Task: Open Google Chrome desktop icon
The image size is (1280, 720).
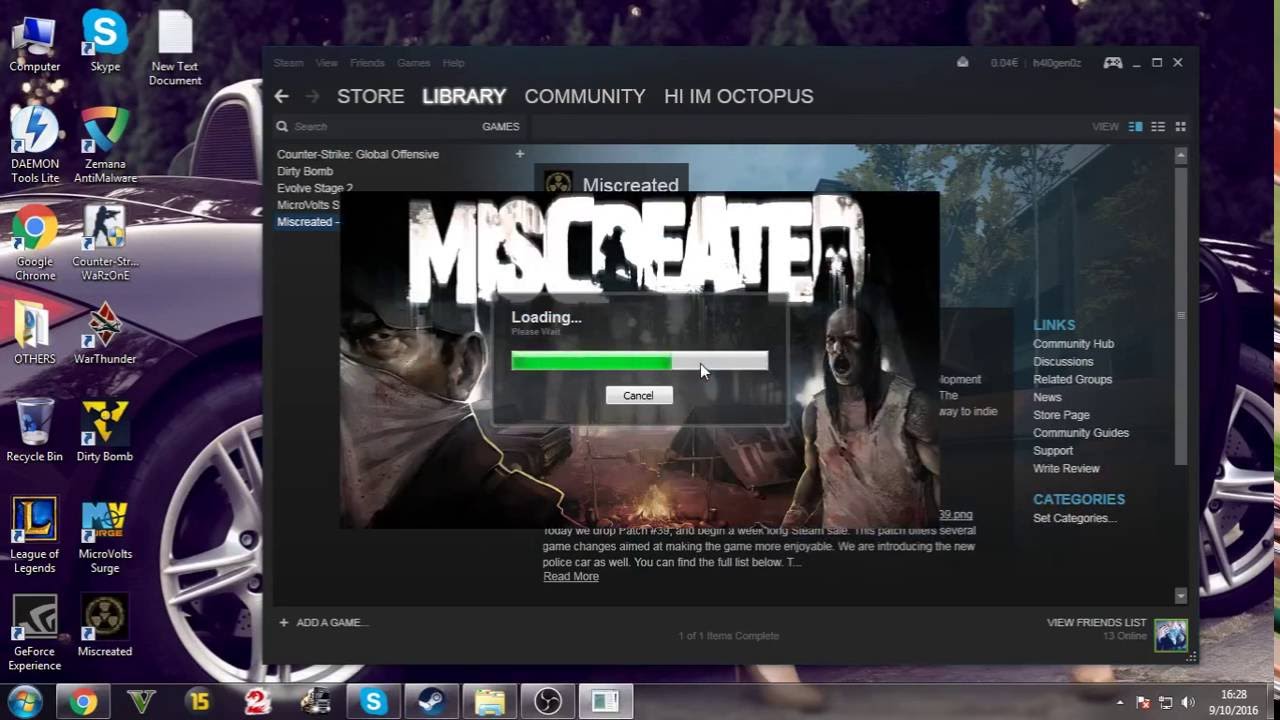Action: pyautogui.click(x=35, y=243)
